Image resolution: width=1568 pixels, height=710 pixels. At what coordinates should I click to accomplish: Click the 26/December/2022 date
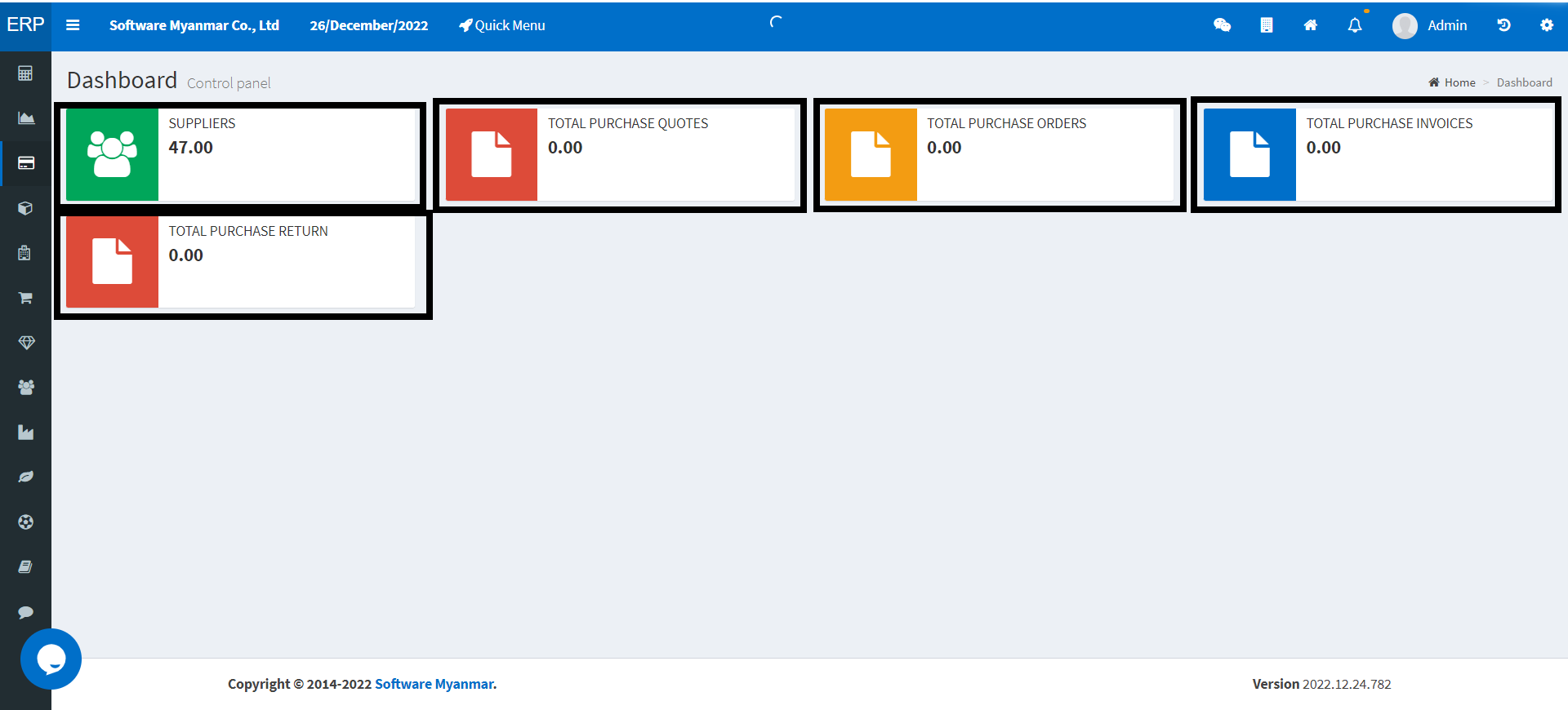click(368, 25)
